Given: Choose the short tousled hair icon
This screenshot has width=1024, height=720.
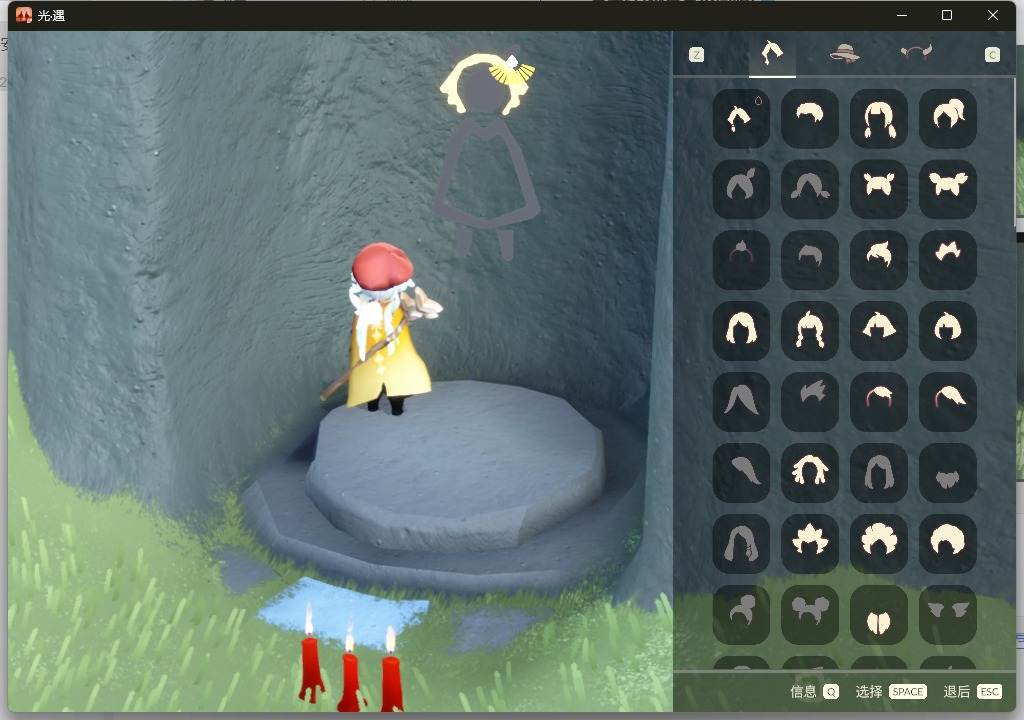Looking at the screenshot, I should click(810, 118).
